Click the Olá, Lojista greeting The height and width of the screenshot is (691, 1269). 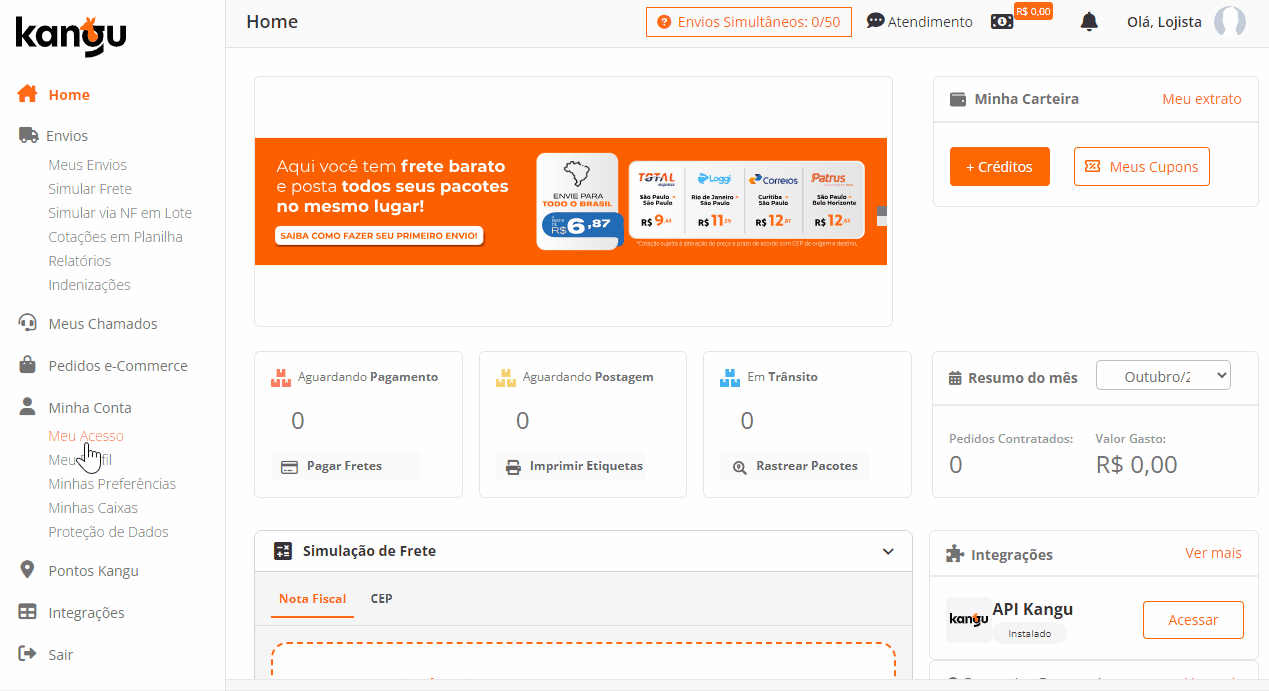point(1164,22)
